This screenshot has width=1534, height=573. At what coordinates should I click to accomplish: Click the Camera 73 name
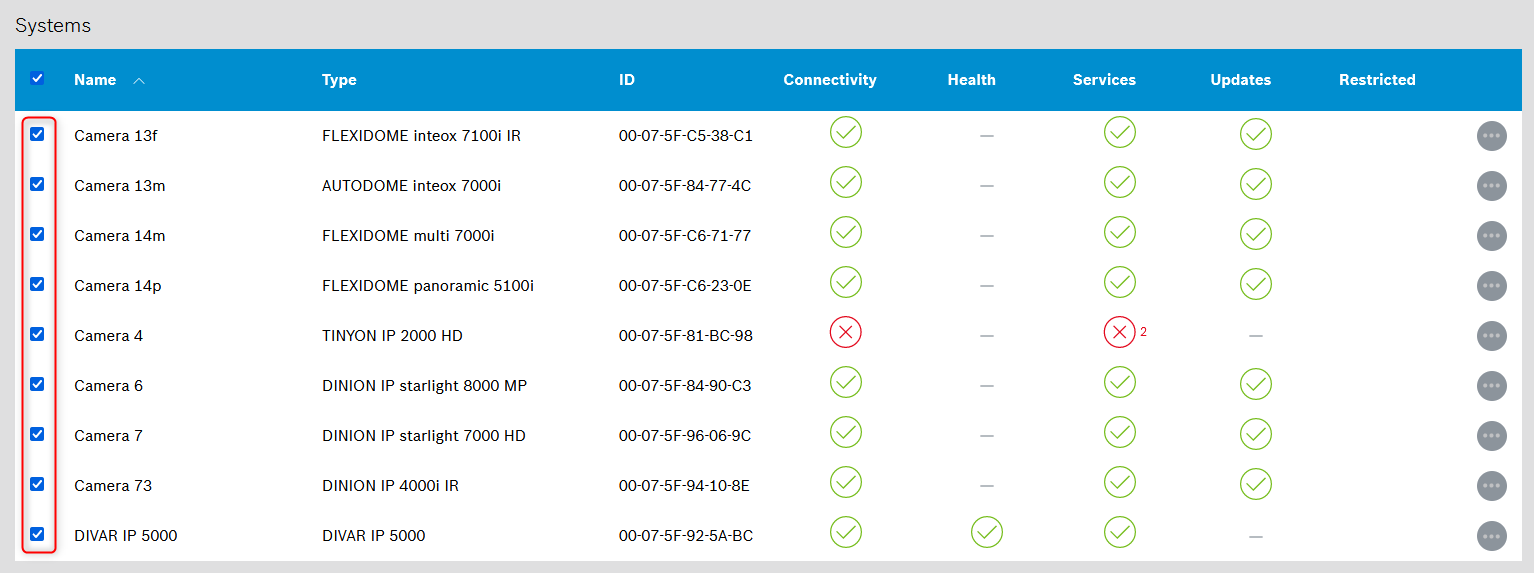pyautogui.click(x=113, y=486)
